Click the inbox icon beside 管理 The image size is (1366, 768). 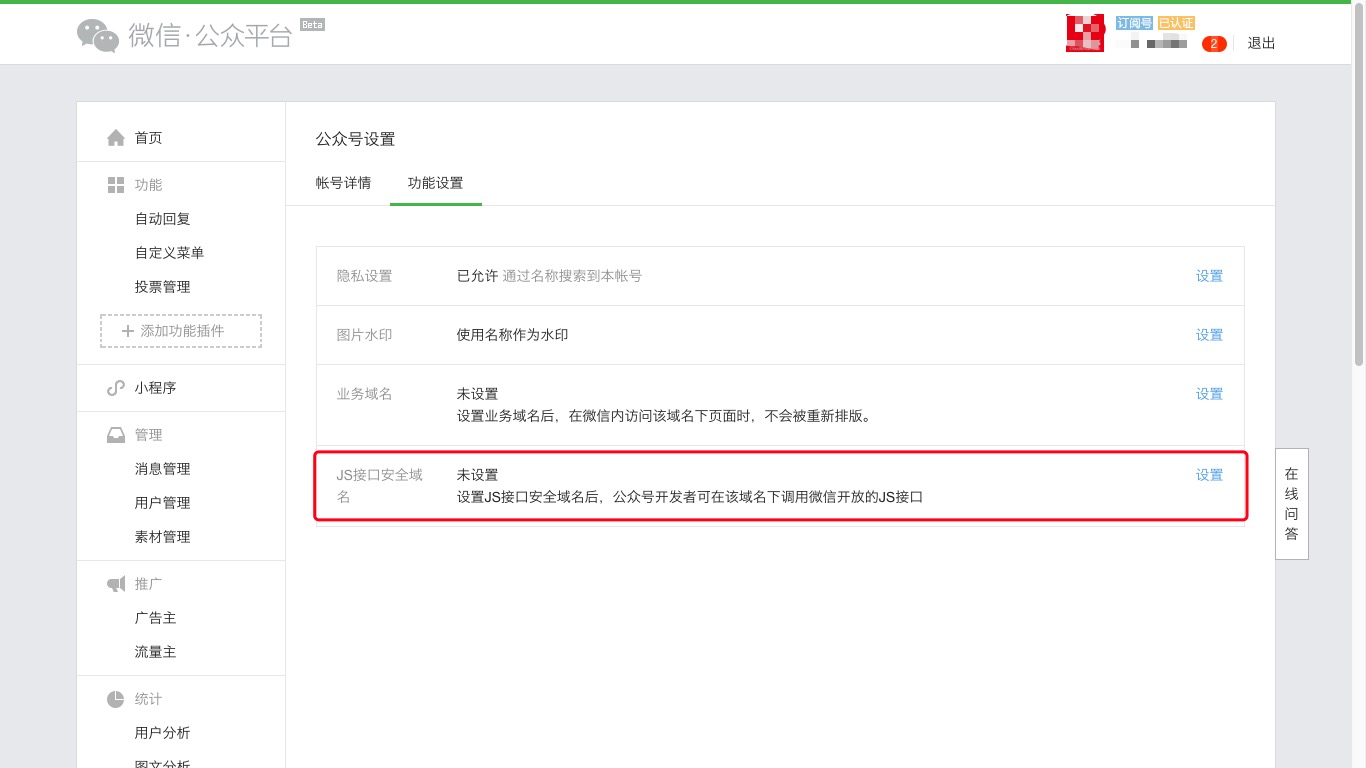point(116,435)
